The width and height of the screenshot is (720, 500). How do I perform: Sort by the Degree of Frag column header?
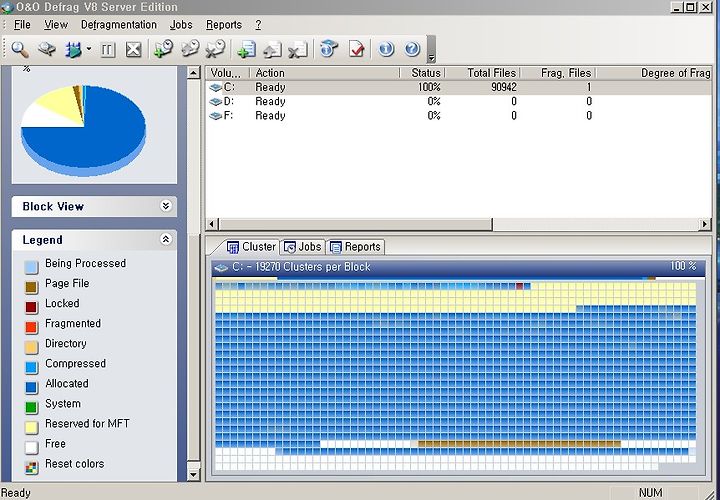(654, 73)
